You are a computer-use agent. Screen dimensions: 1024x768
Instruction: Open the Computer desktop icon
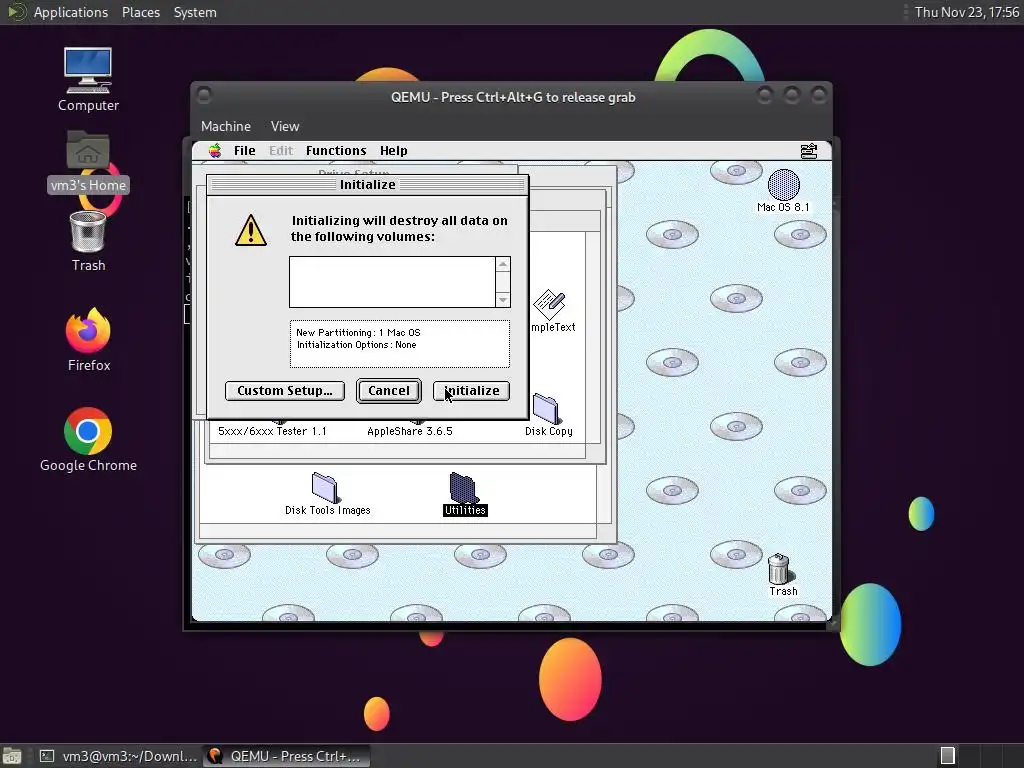(88, 71)
